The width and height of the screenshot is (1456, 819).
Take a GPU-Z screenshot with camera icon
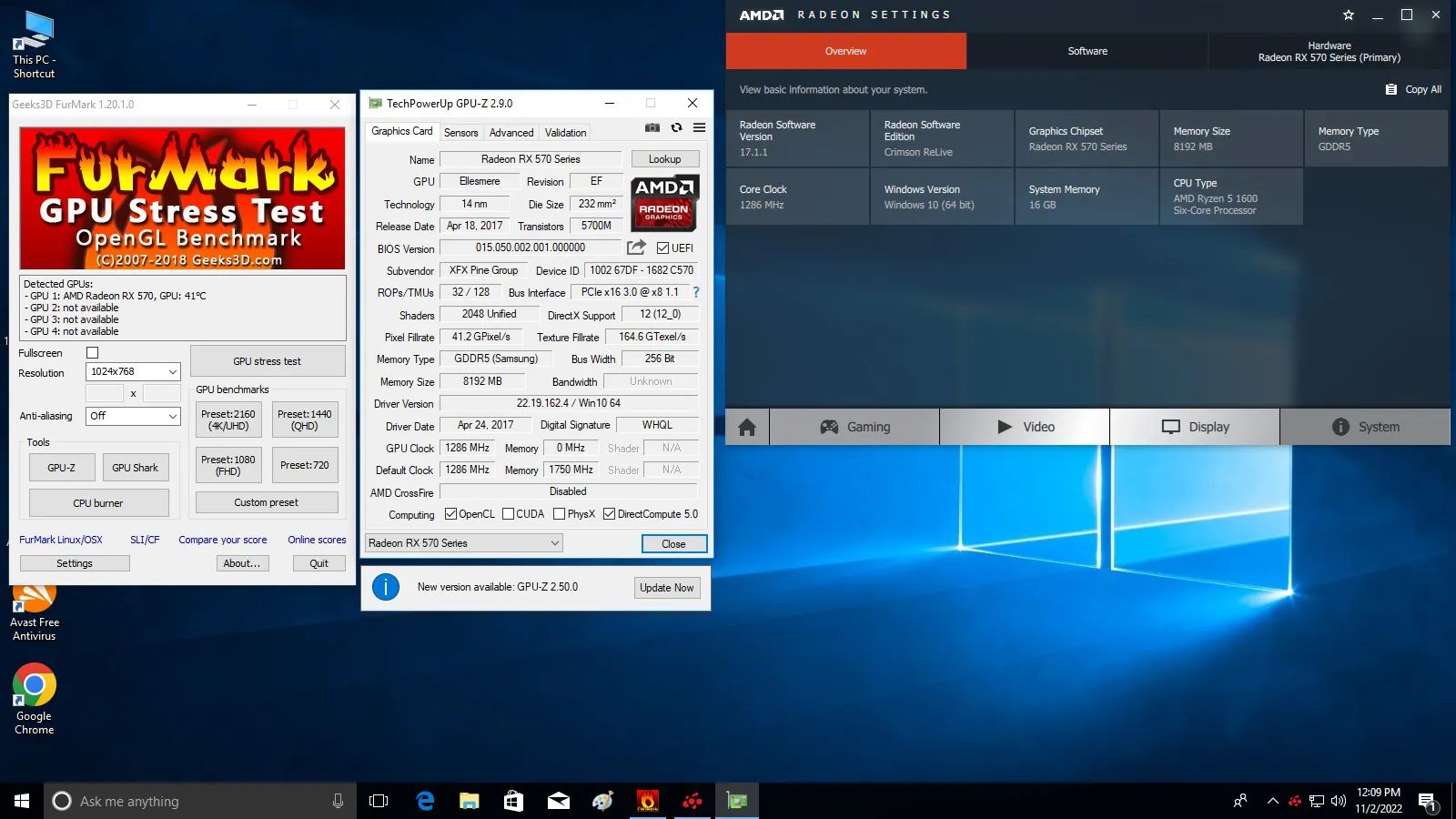click(x=652, y=128)
